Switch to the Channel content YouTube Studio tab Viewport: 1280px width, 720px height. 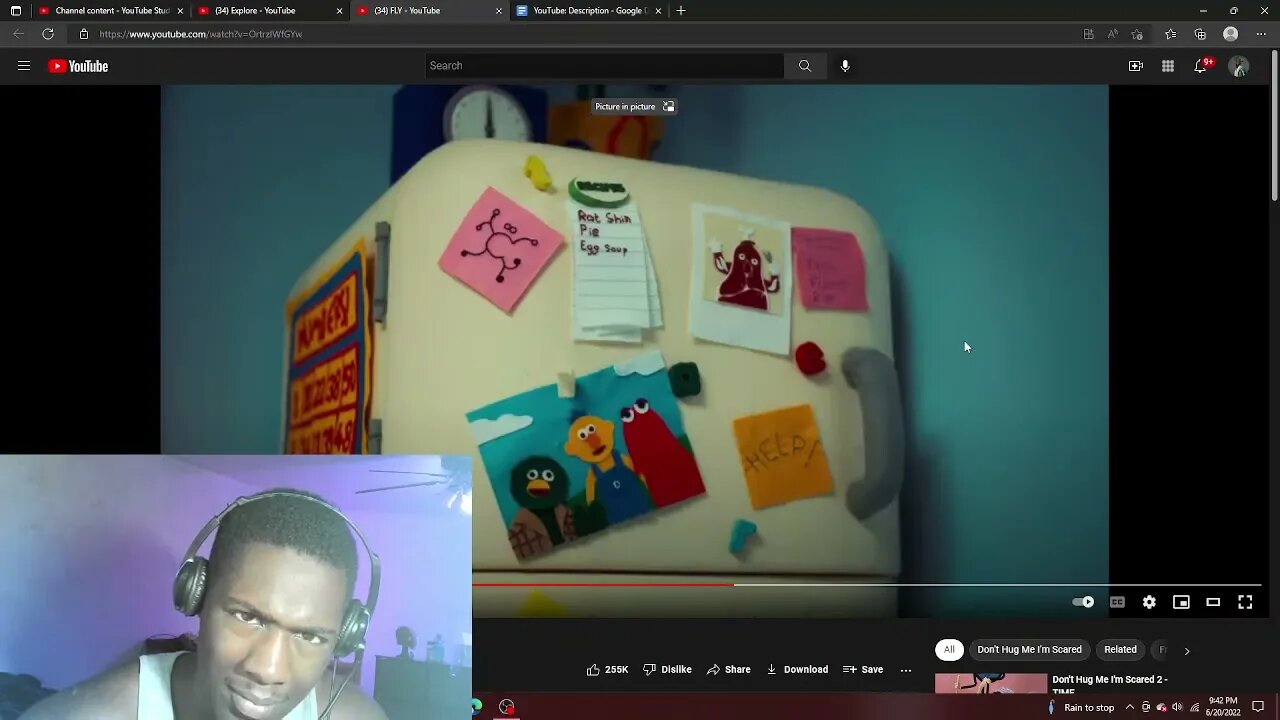111,11
